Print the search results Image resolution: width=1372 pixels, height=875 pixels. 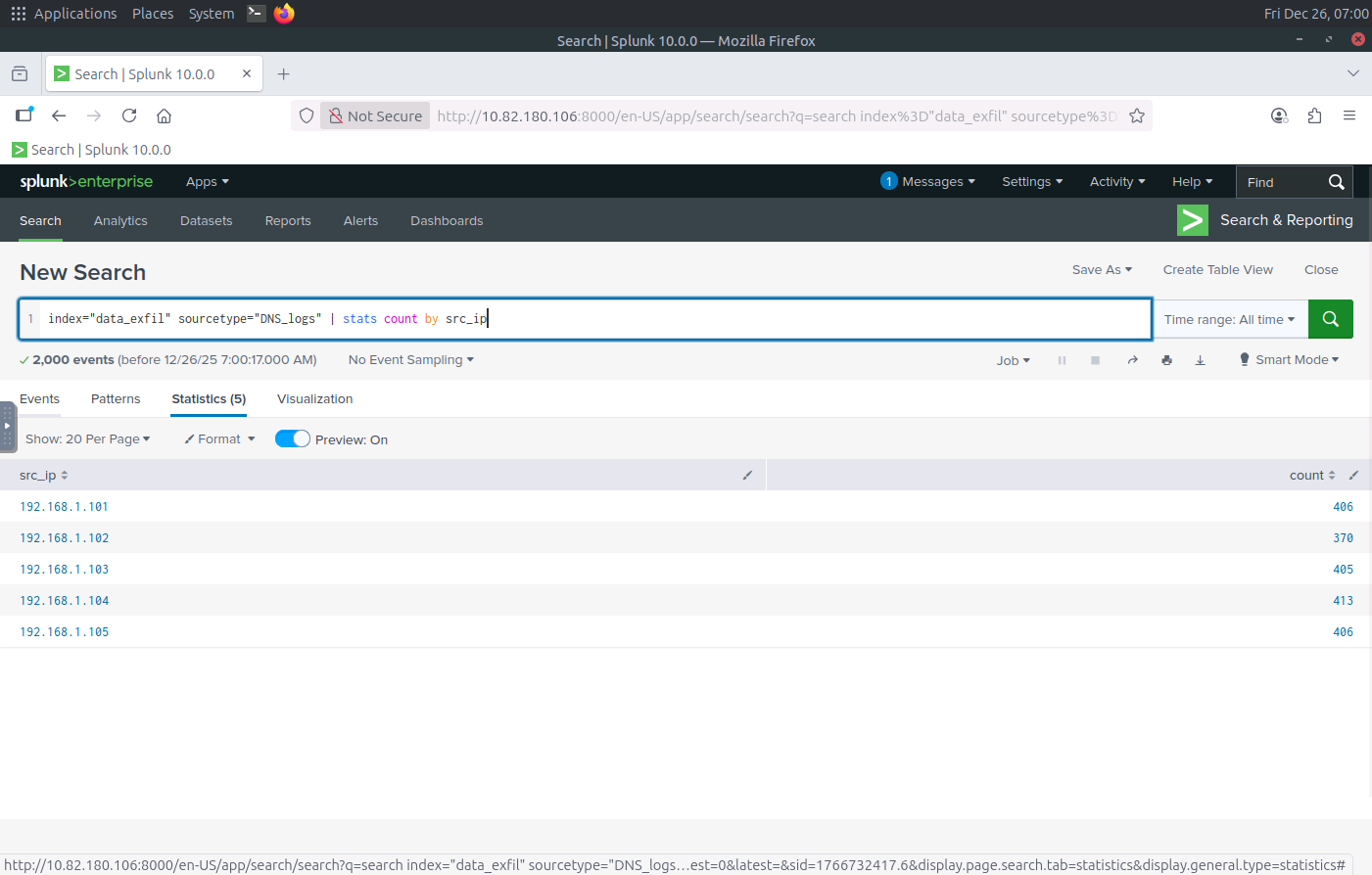(x=1166, y=360)
